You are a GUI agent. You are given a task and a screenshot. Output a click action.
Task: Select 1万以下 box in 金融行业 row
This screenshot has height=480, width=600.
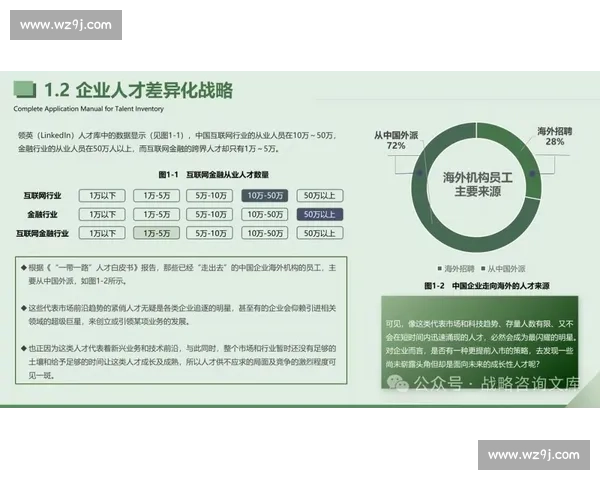(x=102, y=214)
